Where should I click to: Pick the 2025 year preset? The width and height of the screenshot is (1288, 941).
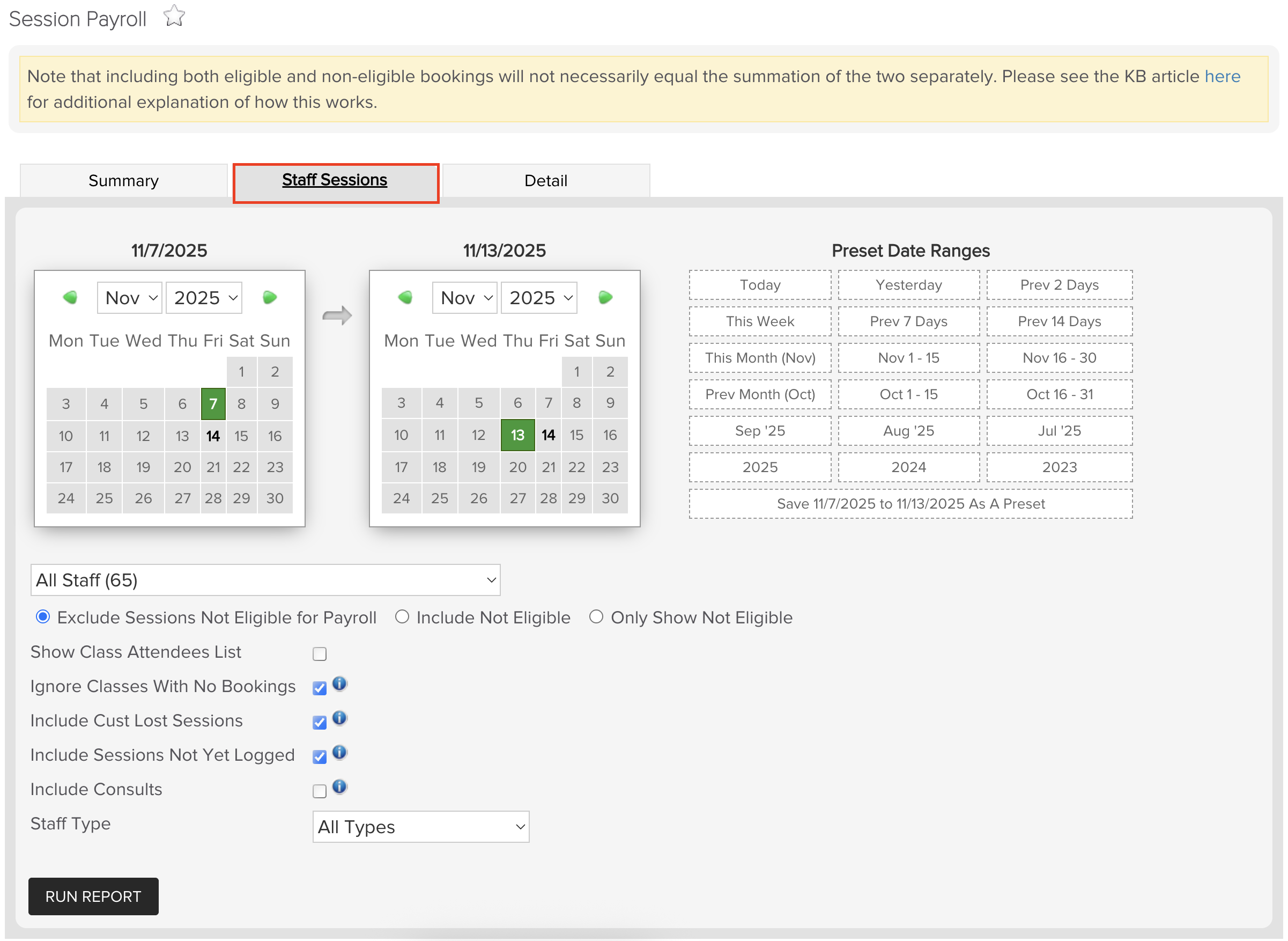(x=760, y=467)
